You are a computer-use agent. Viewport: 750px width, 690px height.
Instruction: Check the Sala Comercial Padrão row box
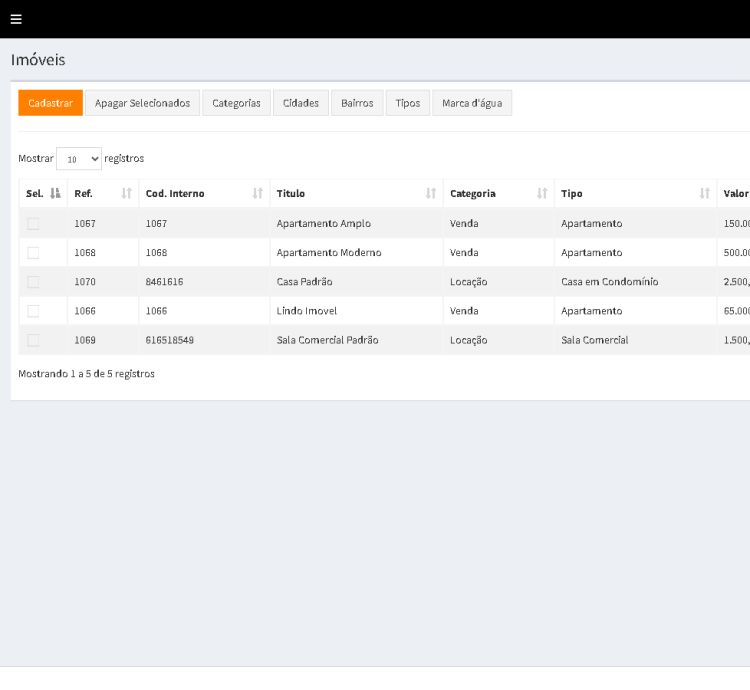tap(33, 340)
